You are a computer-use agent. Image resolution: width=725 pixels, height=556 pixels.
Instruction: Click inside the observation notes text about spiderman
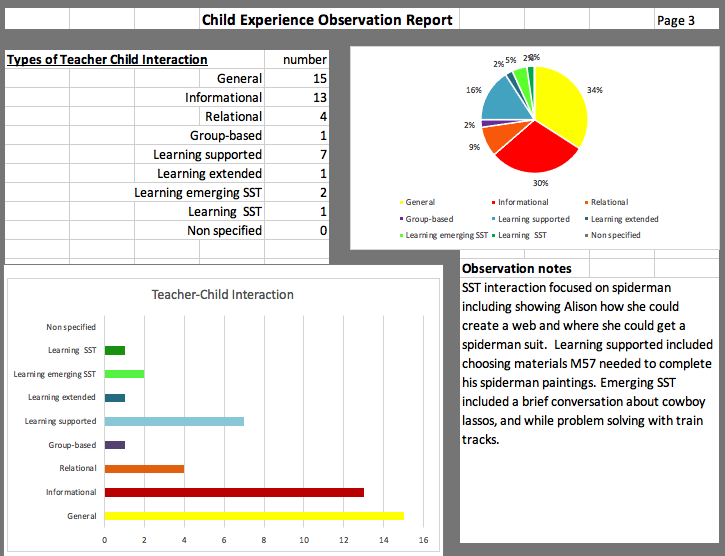[x=587, y=364]
